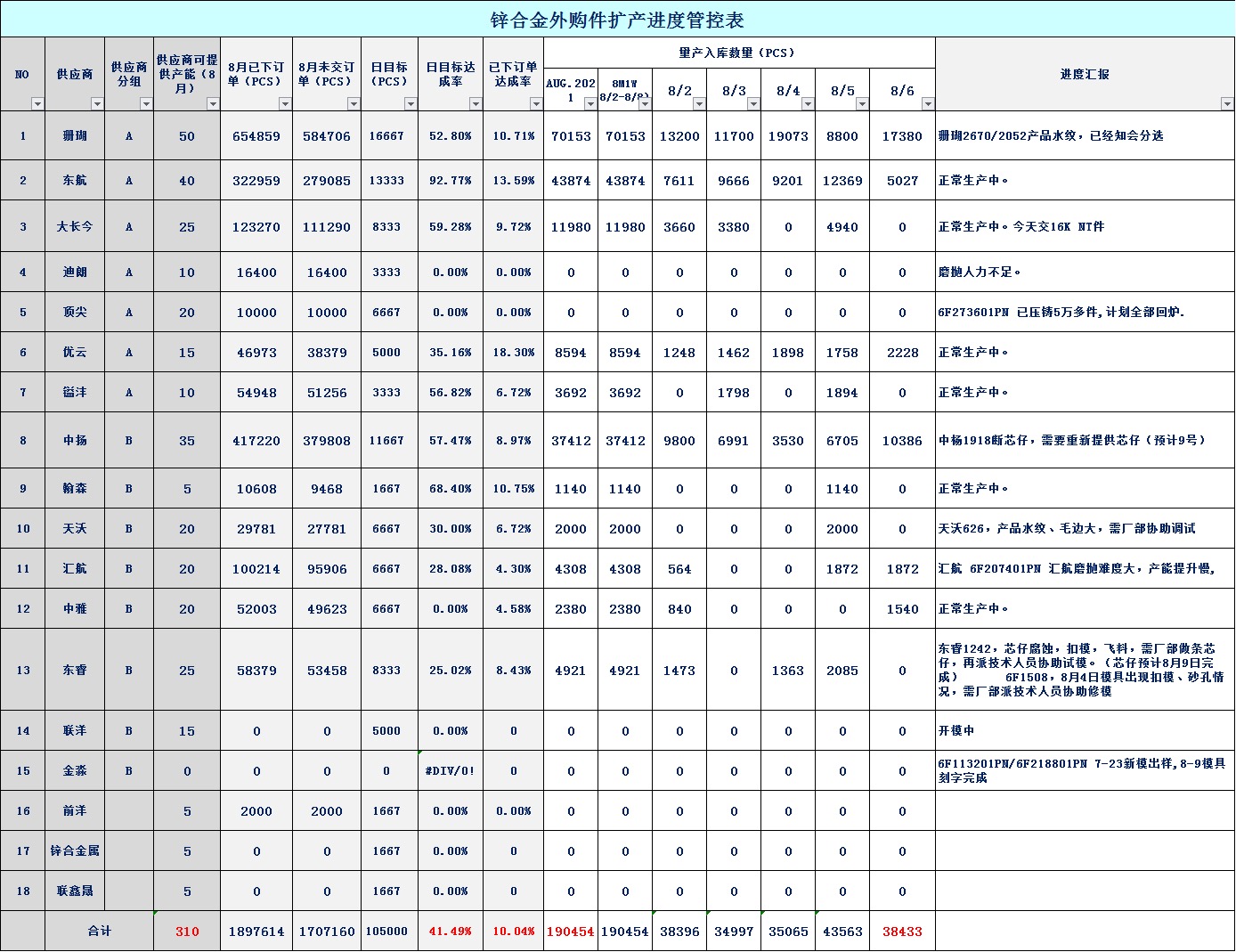This screenshot has width=1236, height=952.
Task: Select supplier cell 珊瑚 in row 1
Action: 75,136
